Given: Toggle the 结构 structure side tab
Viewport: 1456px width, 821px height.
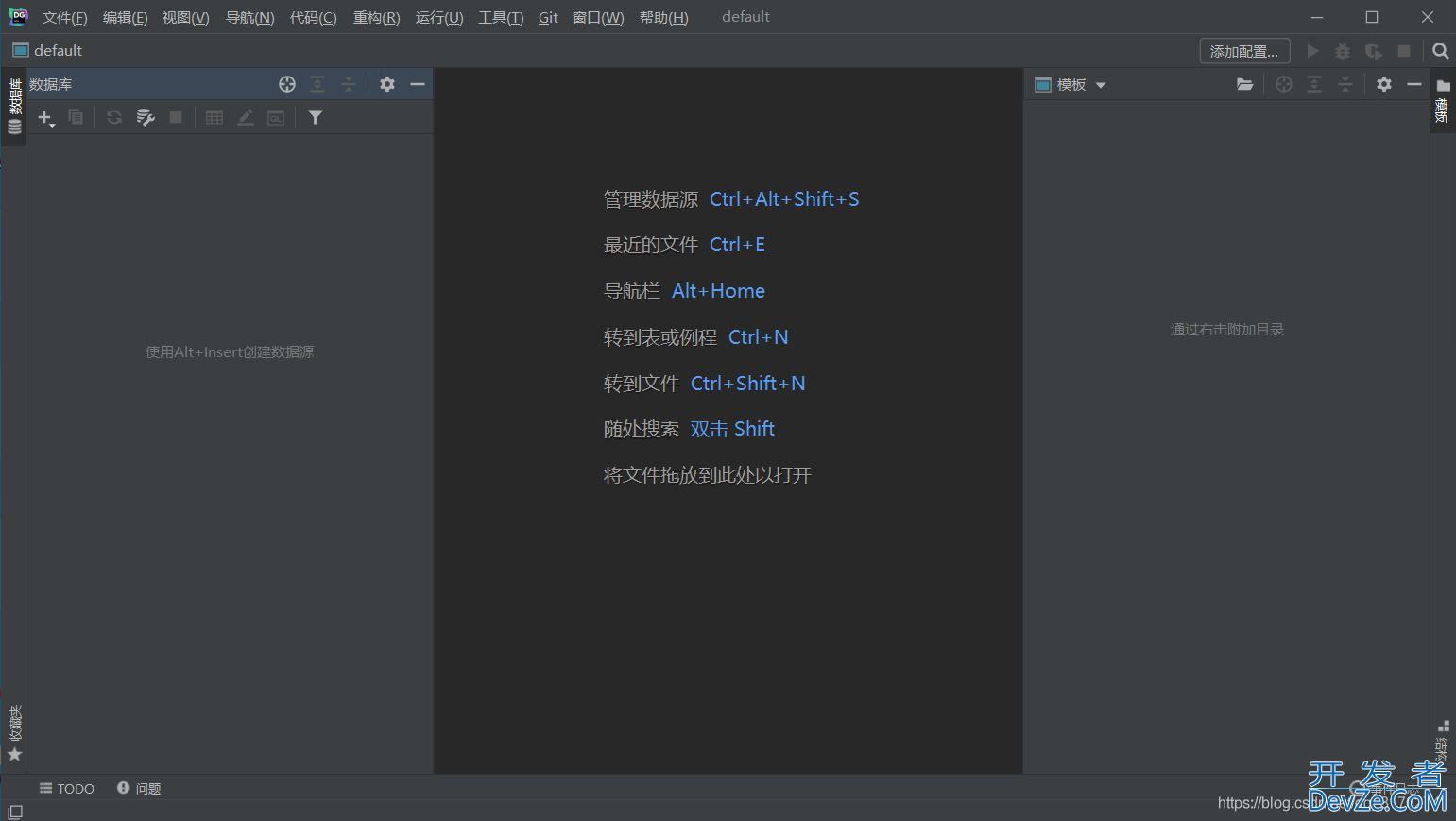Looking at the screenshot, I should [1442, 744].
